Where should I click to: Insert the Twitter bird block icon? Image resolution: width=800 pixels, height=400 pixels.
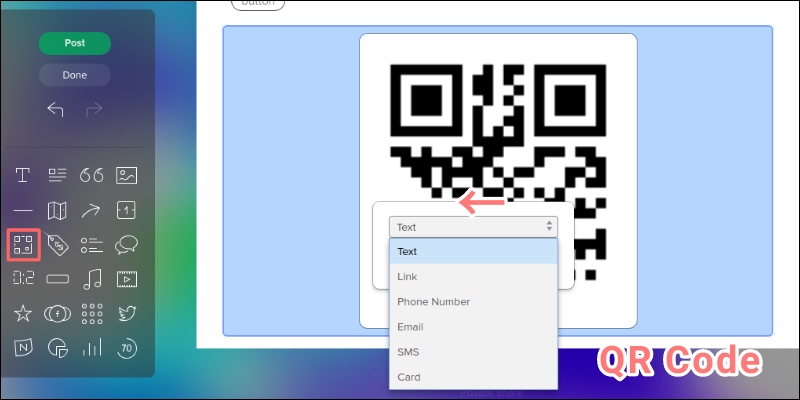[x=127, y=314]
